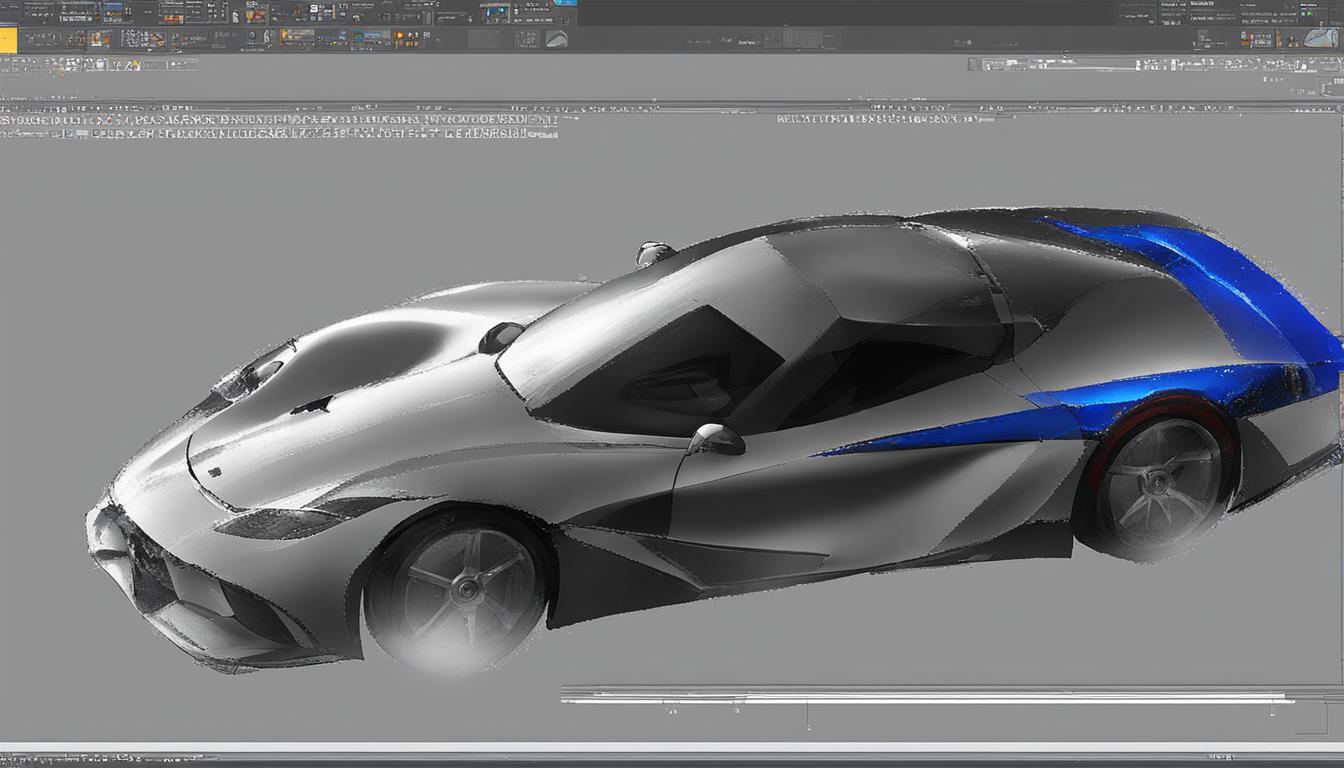Click the gray dome shape icon in toolbar
The width and height of the screenshot is (1344, 768).
(x=556, y=39)
